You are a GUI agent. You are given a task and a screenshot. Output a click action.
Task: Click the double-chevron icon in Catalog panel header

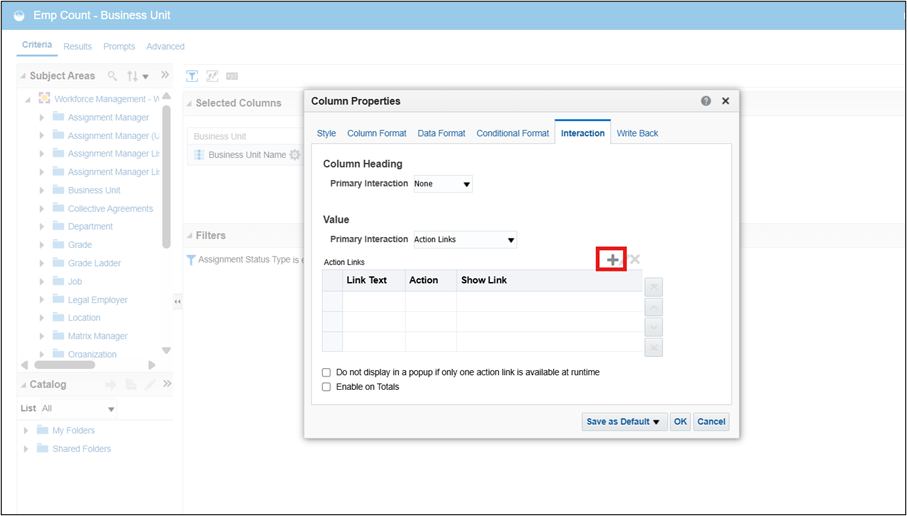167,384
